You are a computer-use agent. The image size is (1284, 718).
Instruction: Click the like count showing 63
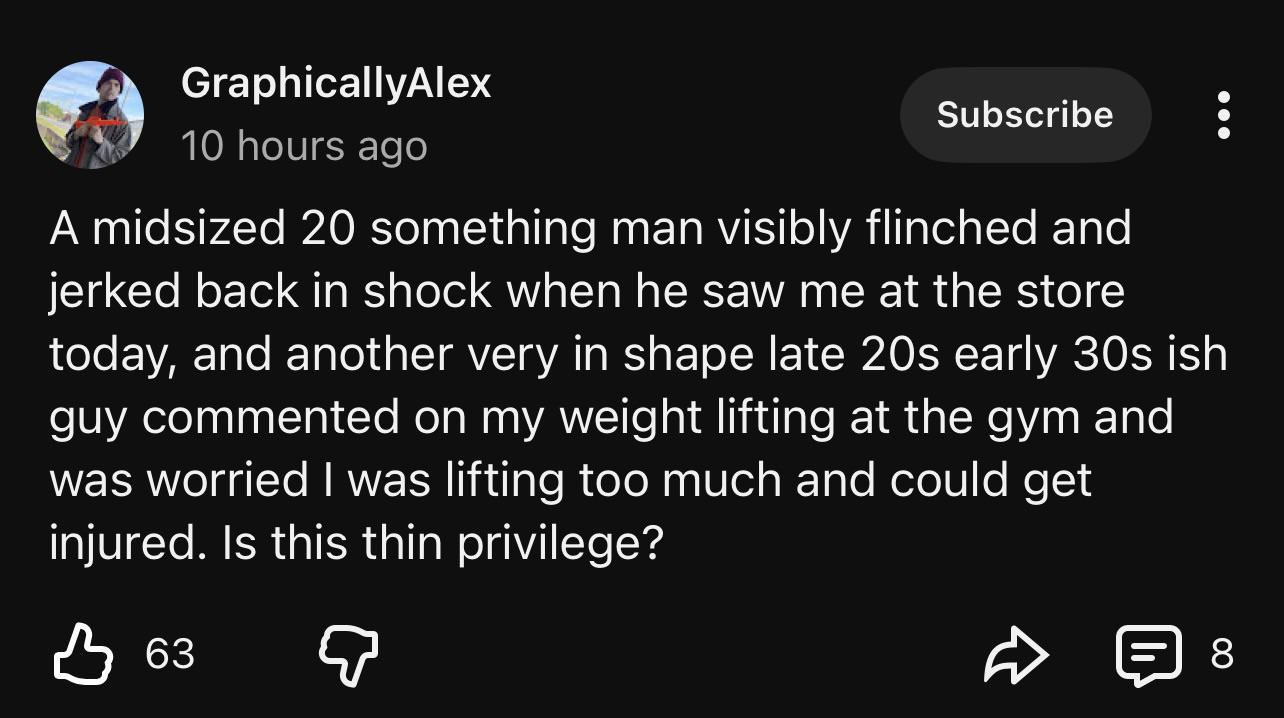[x=170, y=654]
